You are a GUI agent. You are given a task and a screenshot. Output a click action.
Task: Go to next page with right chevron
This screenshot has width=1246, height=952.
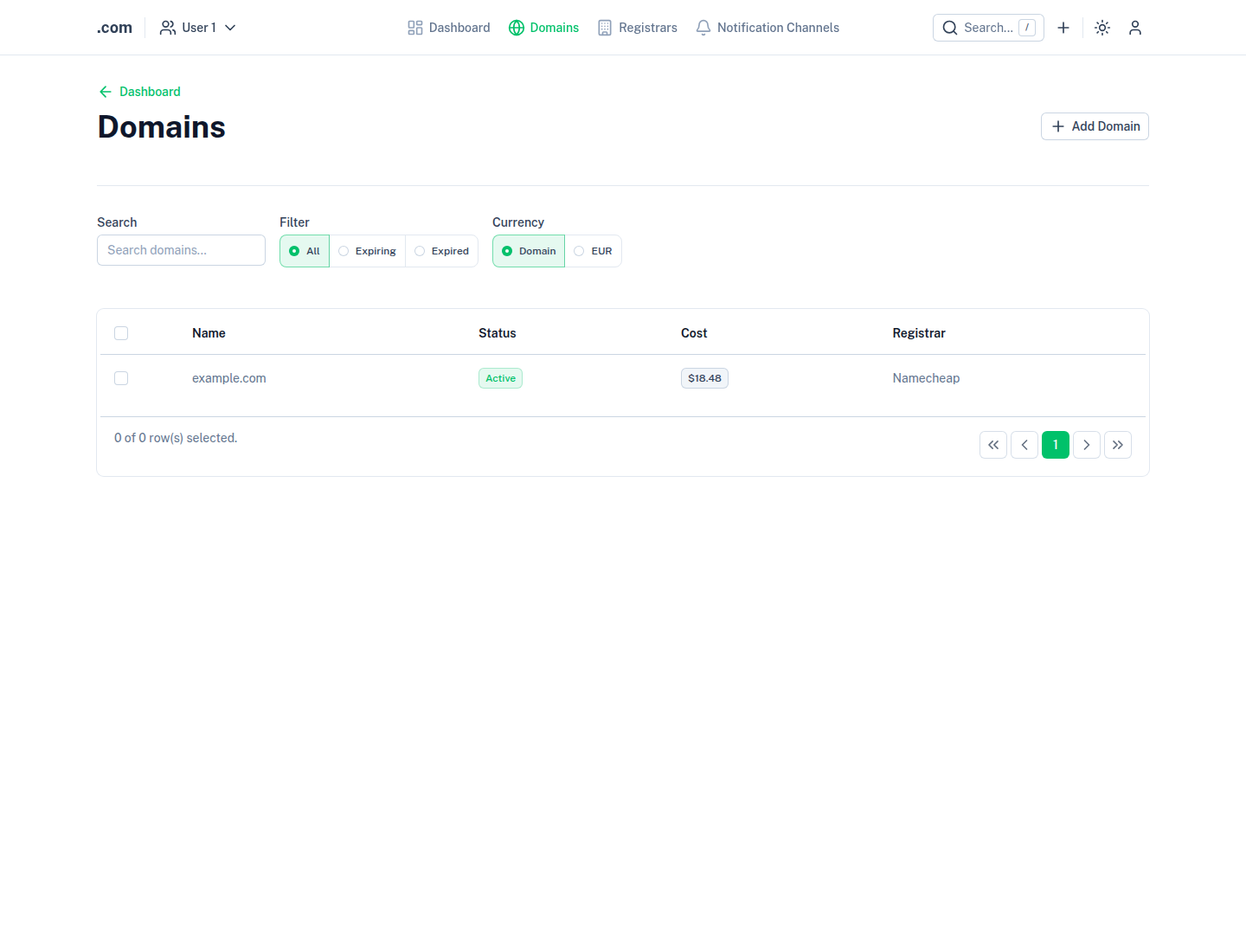pyautogui.click(x=1087, y=445)
